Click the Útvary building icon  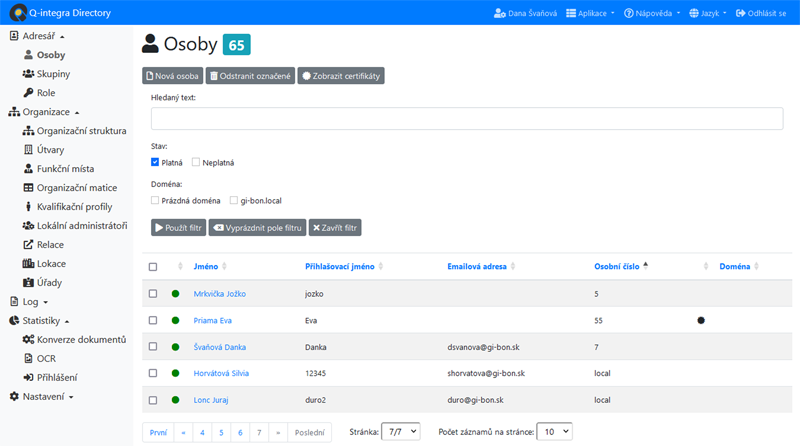point(29,150)
